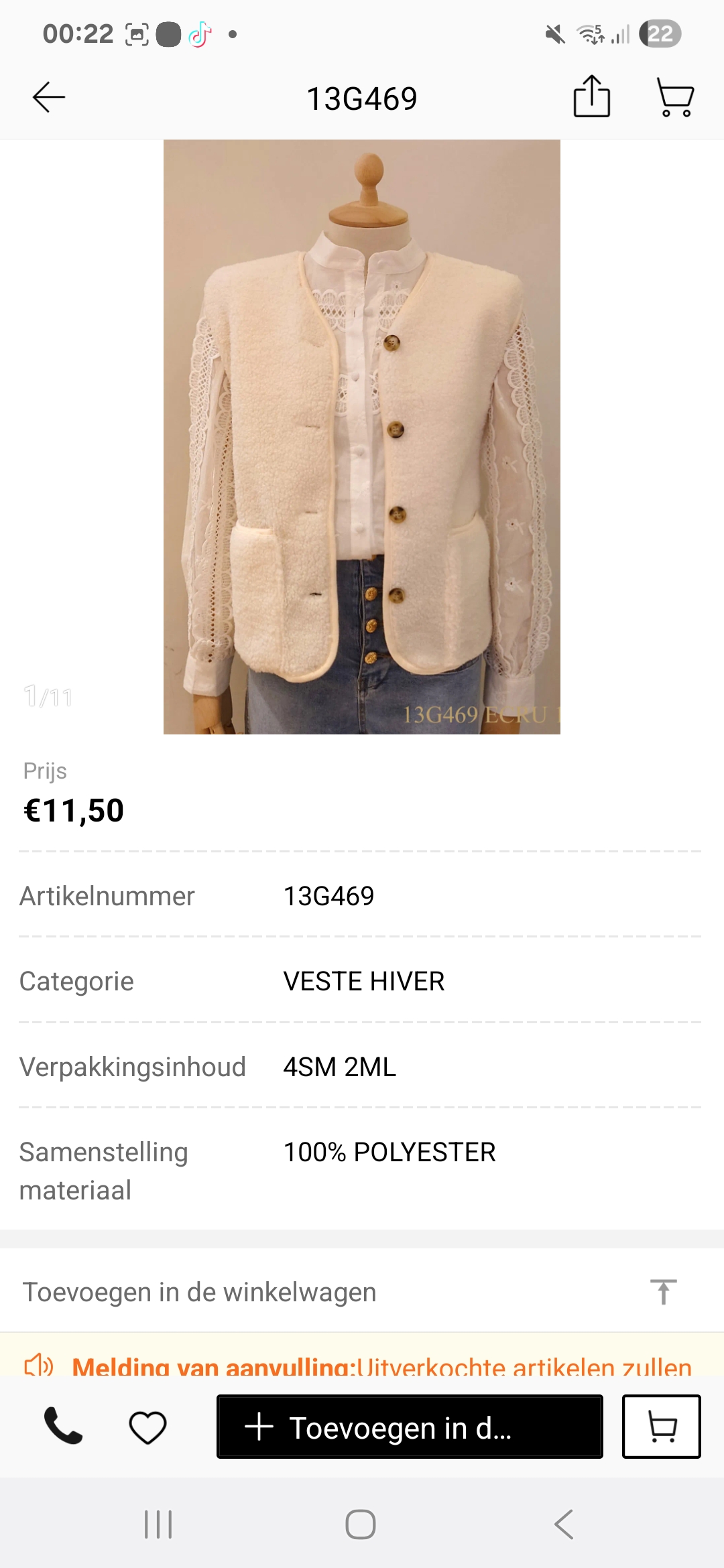Open shopping cart in top bar

(675, 98)
